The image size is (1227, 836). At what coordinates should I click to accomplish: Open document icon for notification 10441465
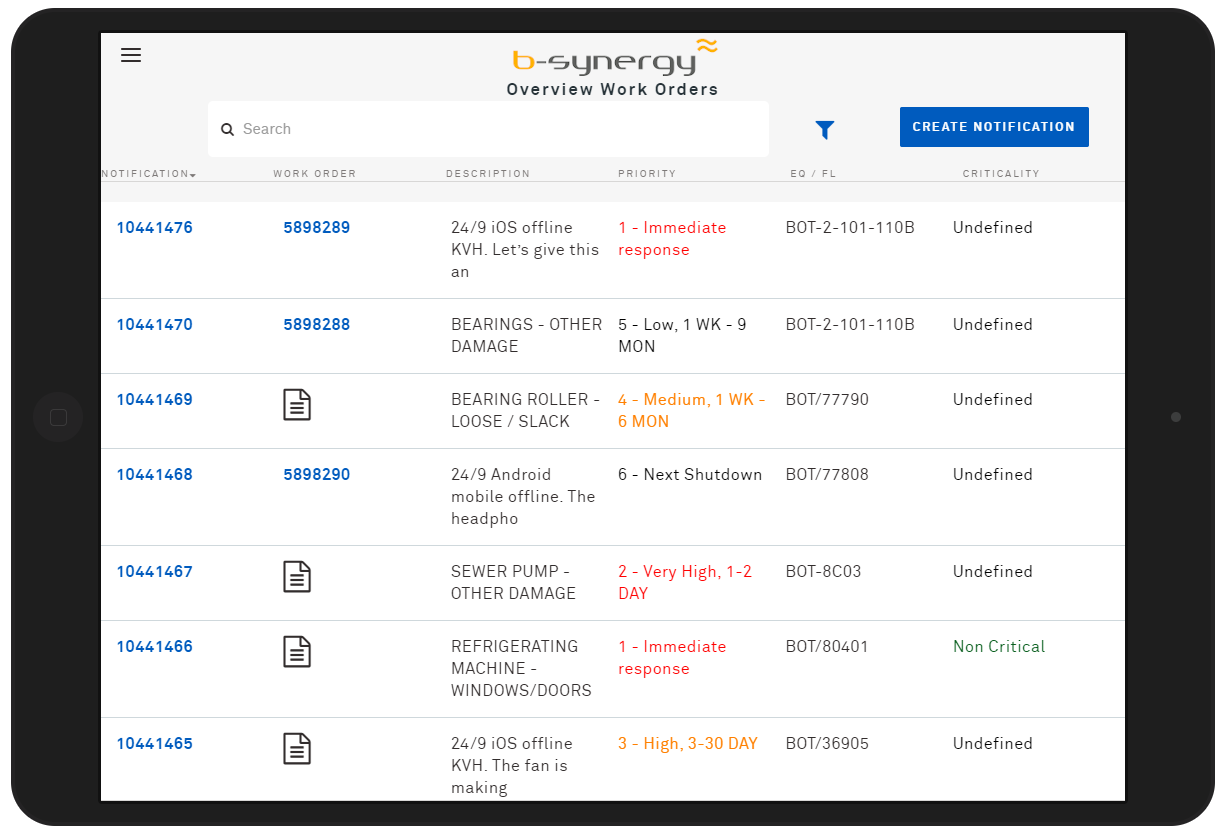click(297, 748)
